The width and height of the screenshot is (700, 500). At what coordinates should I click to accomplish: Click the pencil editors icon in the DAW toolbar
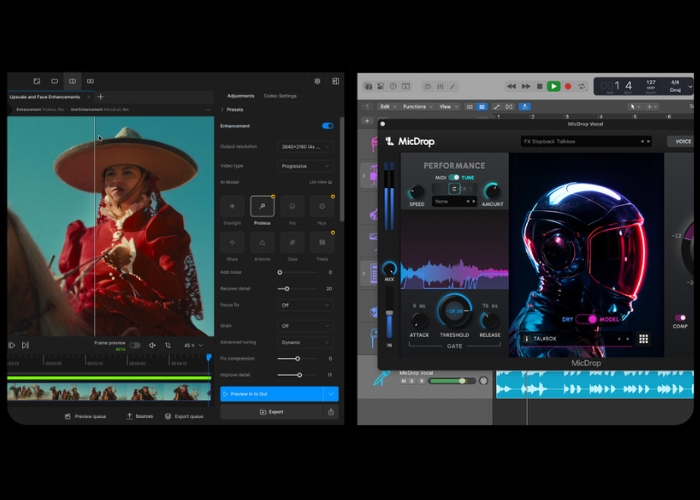[453, 87]
